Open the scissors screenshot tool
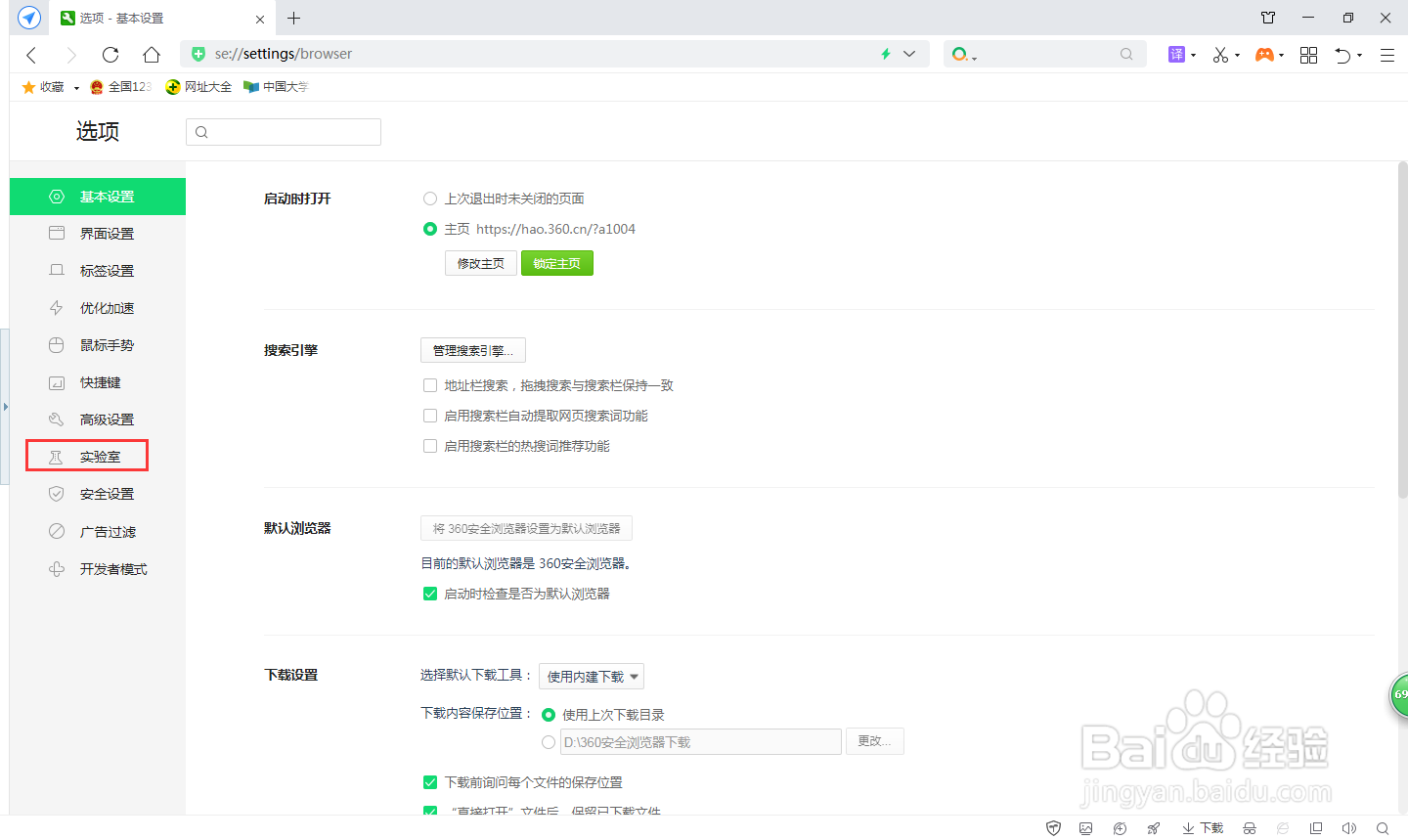The width and height of the screenshot is (1408, 840). pos(1220,55)
